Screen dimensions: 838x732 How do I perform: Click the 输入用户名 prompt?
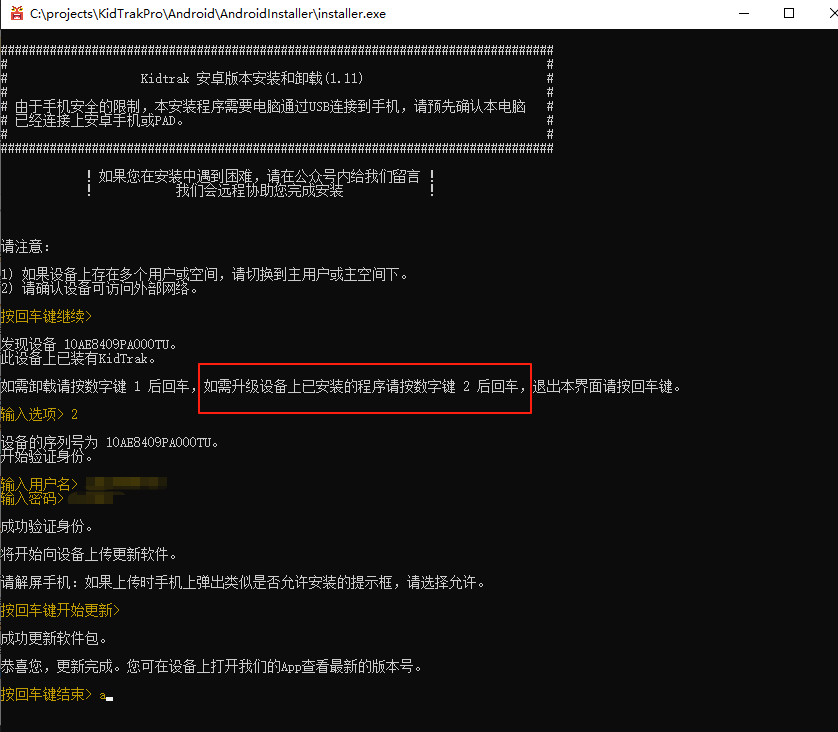point(40,484)
